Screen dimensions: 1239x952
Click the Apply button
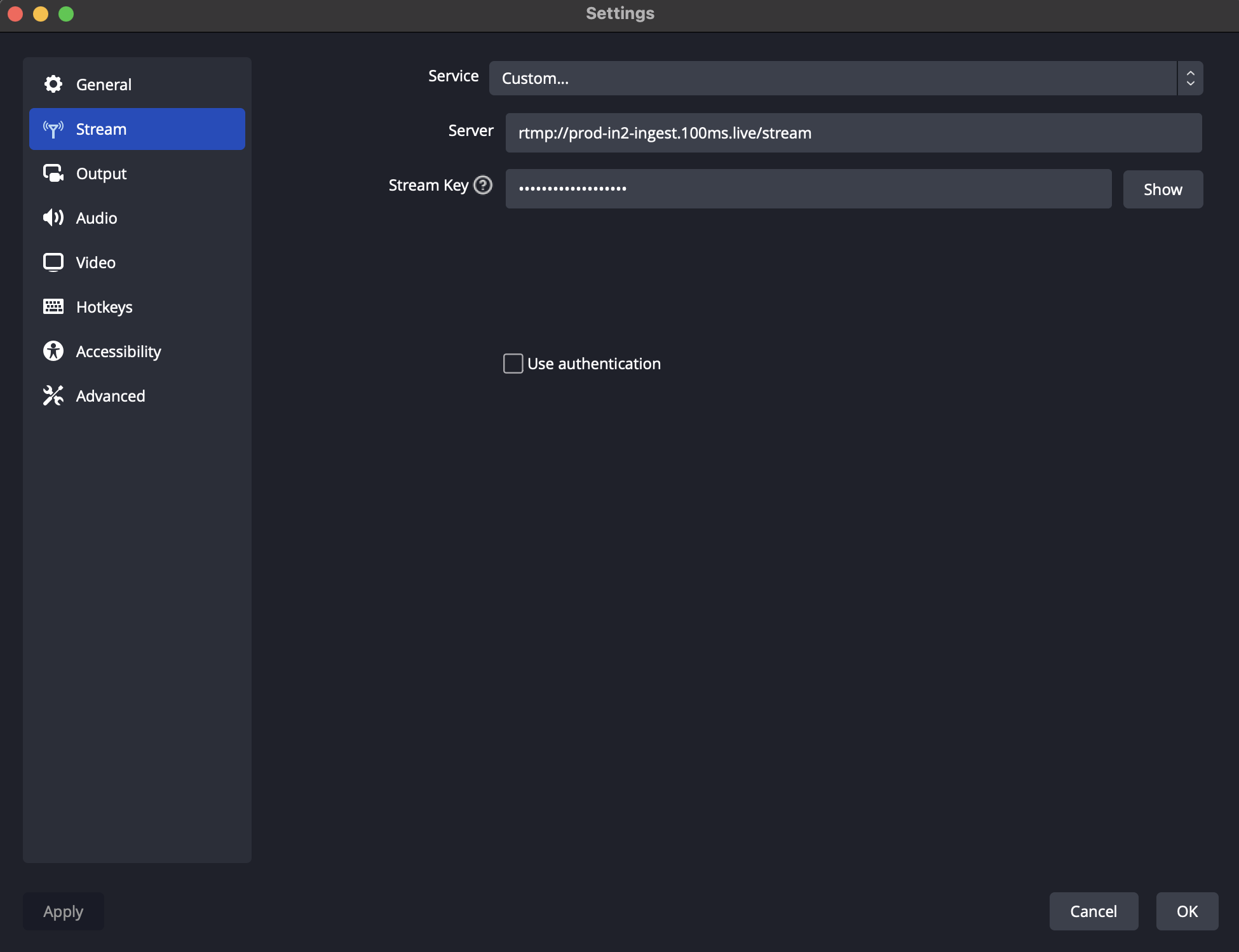(62, 911)
